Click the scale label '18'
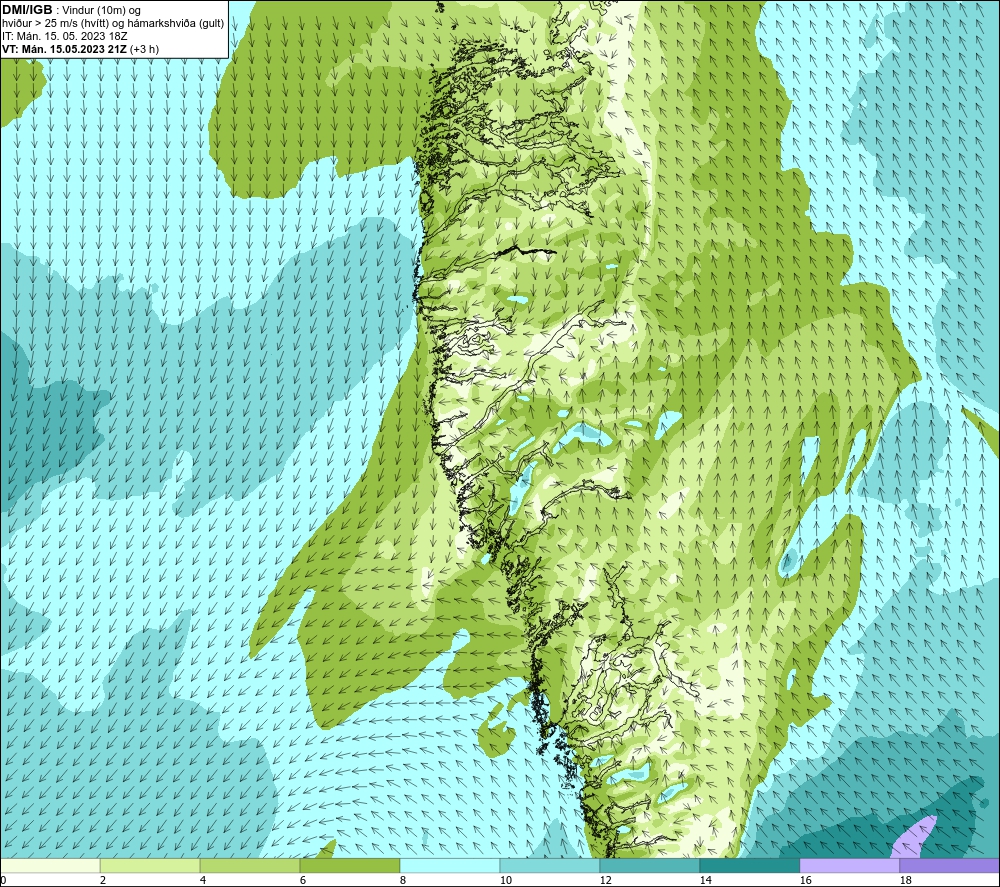 pos(905,881)
